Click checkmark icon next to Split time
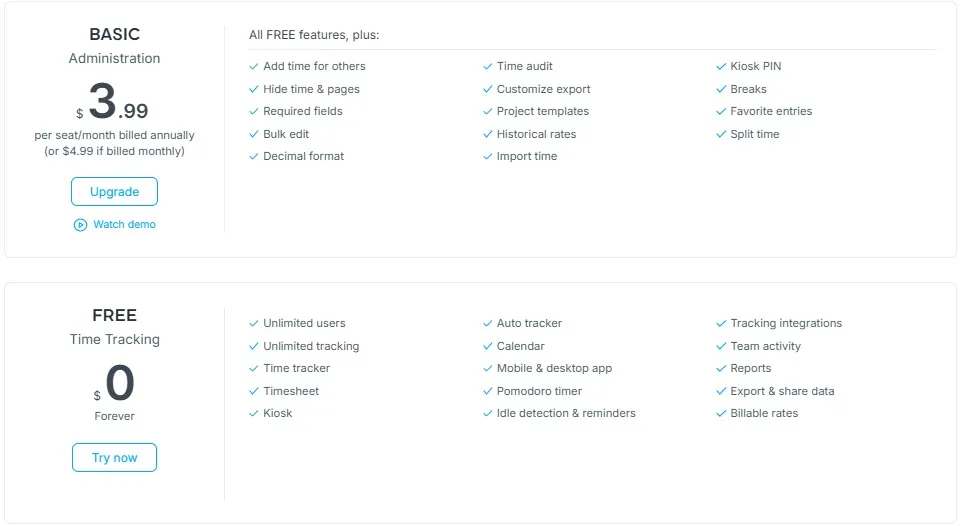Image resolution: width=962 pixels, height=526 pixels. 721,134
